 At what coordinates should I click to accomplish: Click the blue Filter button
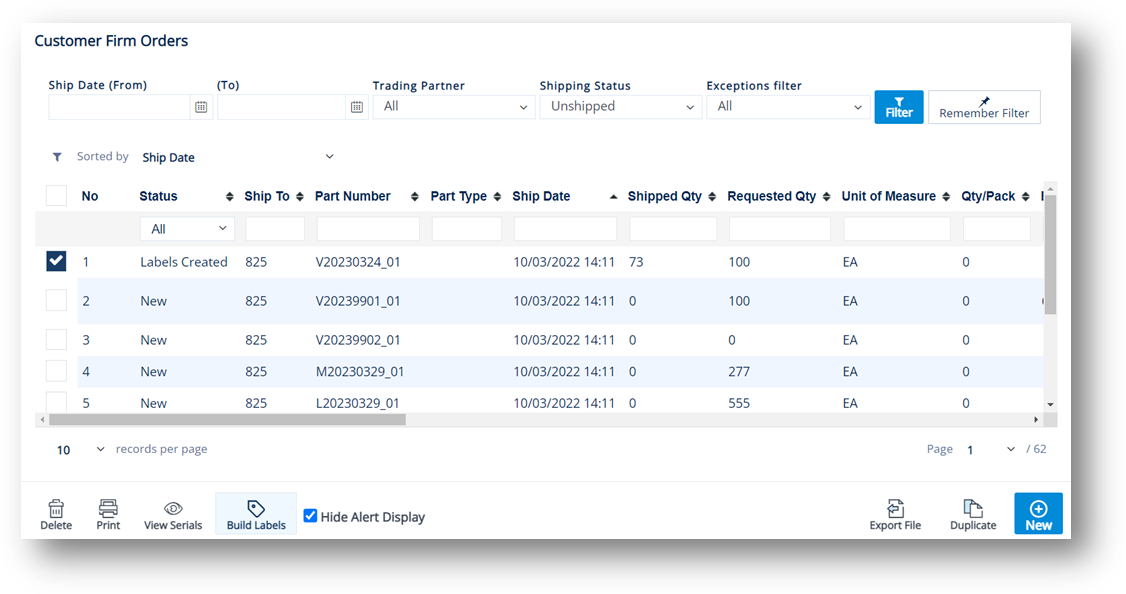[899, 107]
